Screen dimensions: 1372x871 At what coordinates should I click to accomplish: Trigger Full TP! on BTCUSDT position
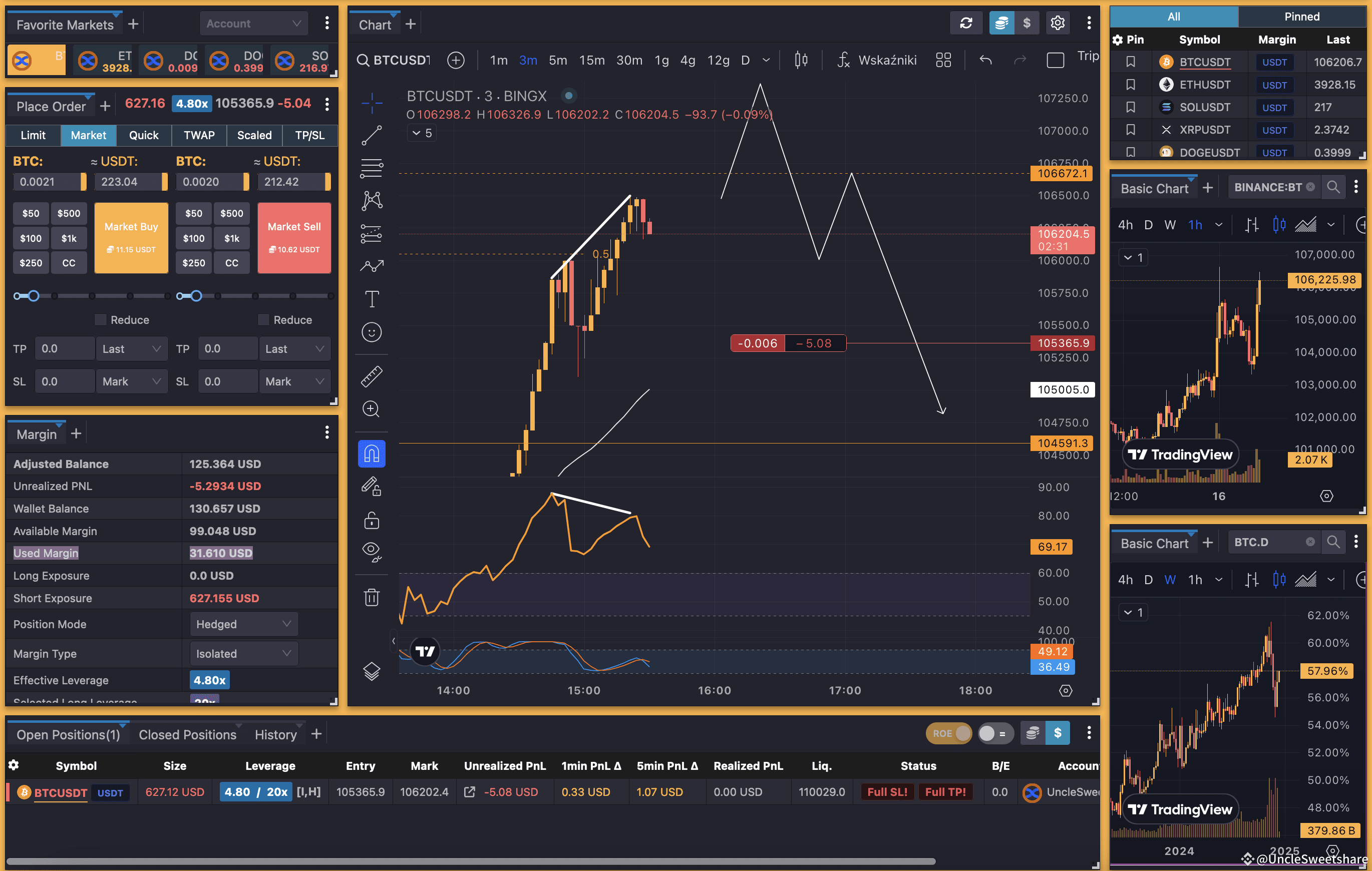[945, 792]
